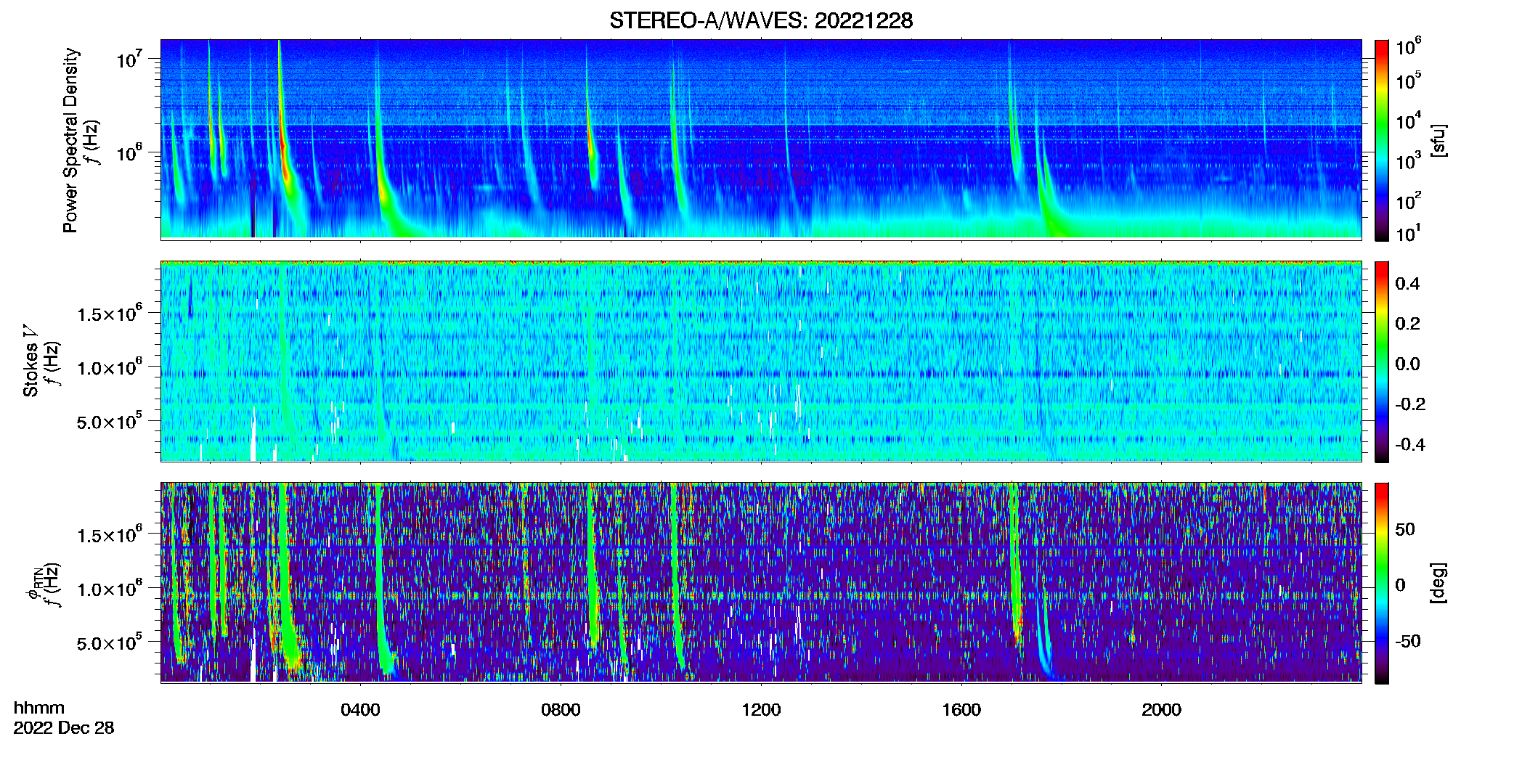Screen dimensions: 1522x784
Task: Click the Stokes V spectrogram panel
Action: tap(761, 361)
